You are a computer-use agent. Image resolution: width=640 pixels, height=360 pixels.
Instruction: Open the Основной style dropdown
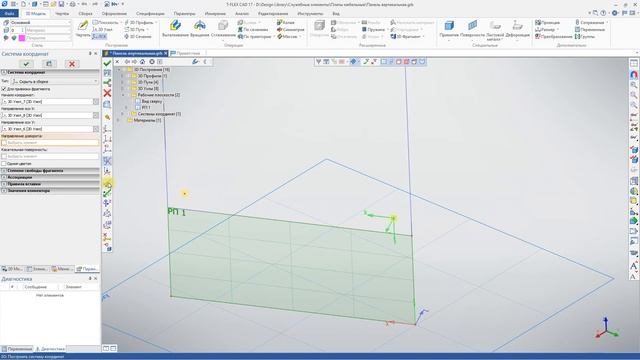40,22
